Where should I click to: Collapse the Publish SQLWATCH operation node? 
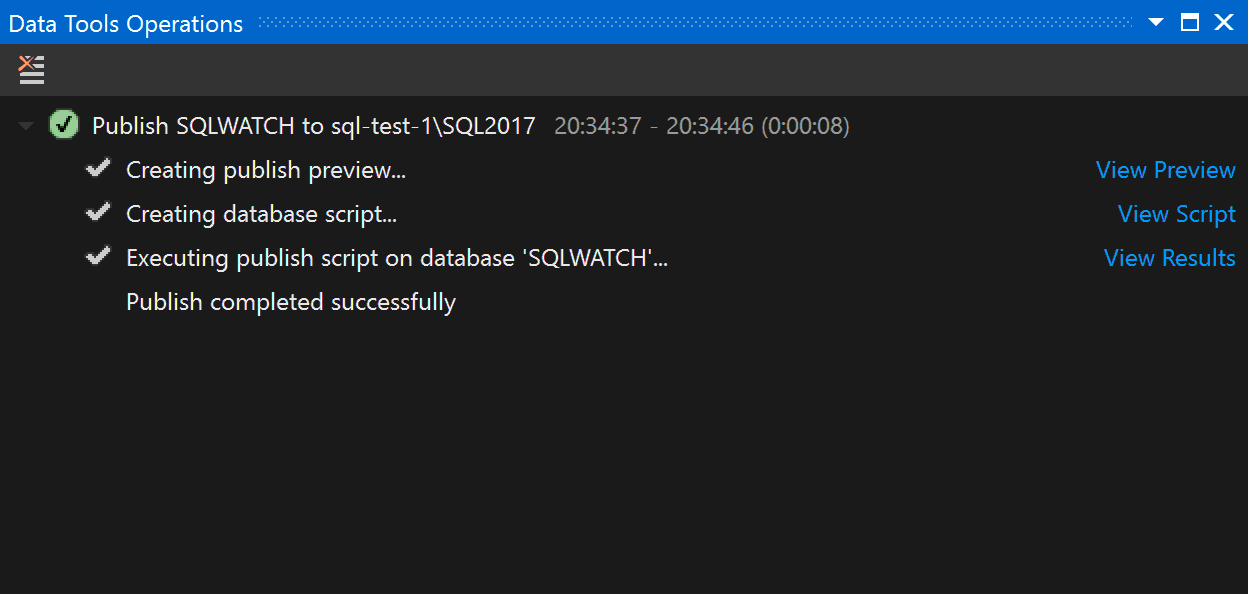tap(27, 127)
